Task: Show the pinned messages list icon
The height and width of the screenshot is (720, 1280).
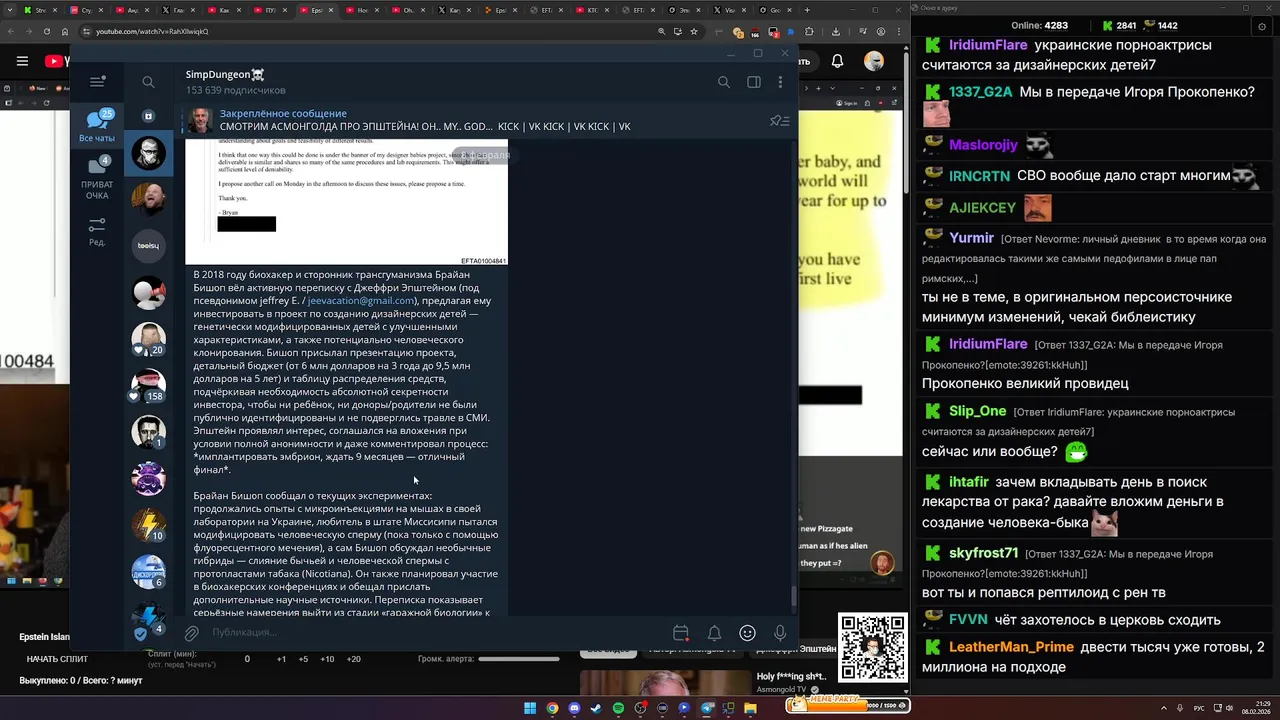Action: tap(779, 121)
